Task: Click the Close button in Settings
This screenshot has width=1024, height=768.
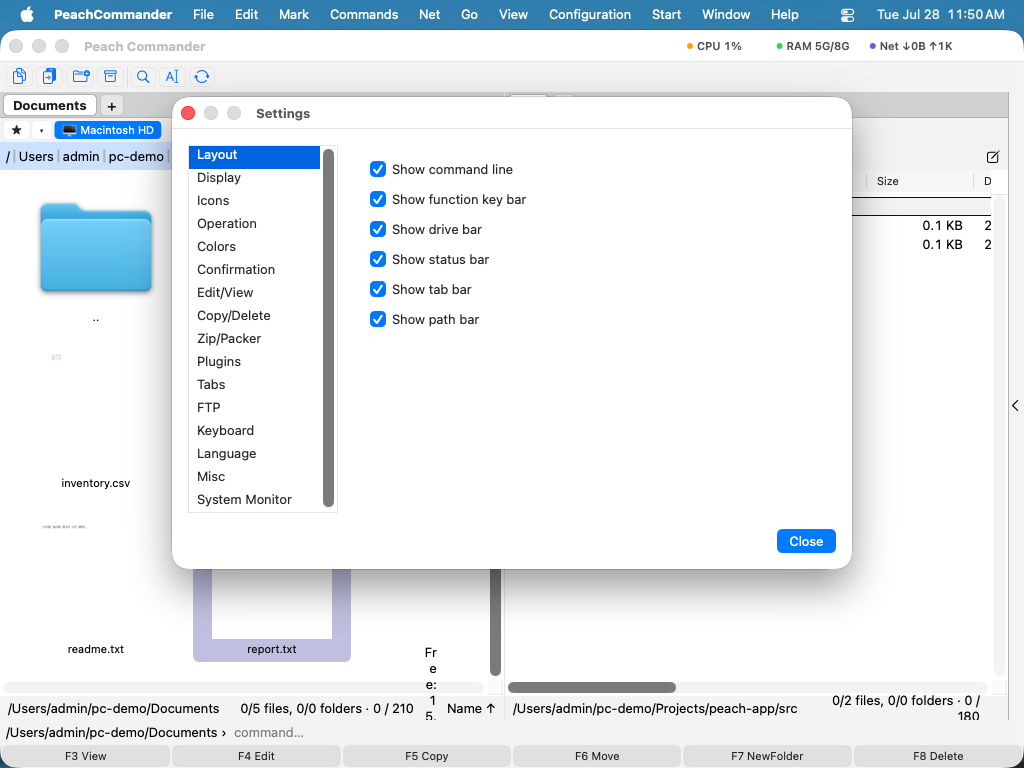Action: tap(806, 541)
